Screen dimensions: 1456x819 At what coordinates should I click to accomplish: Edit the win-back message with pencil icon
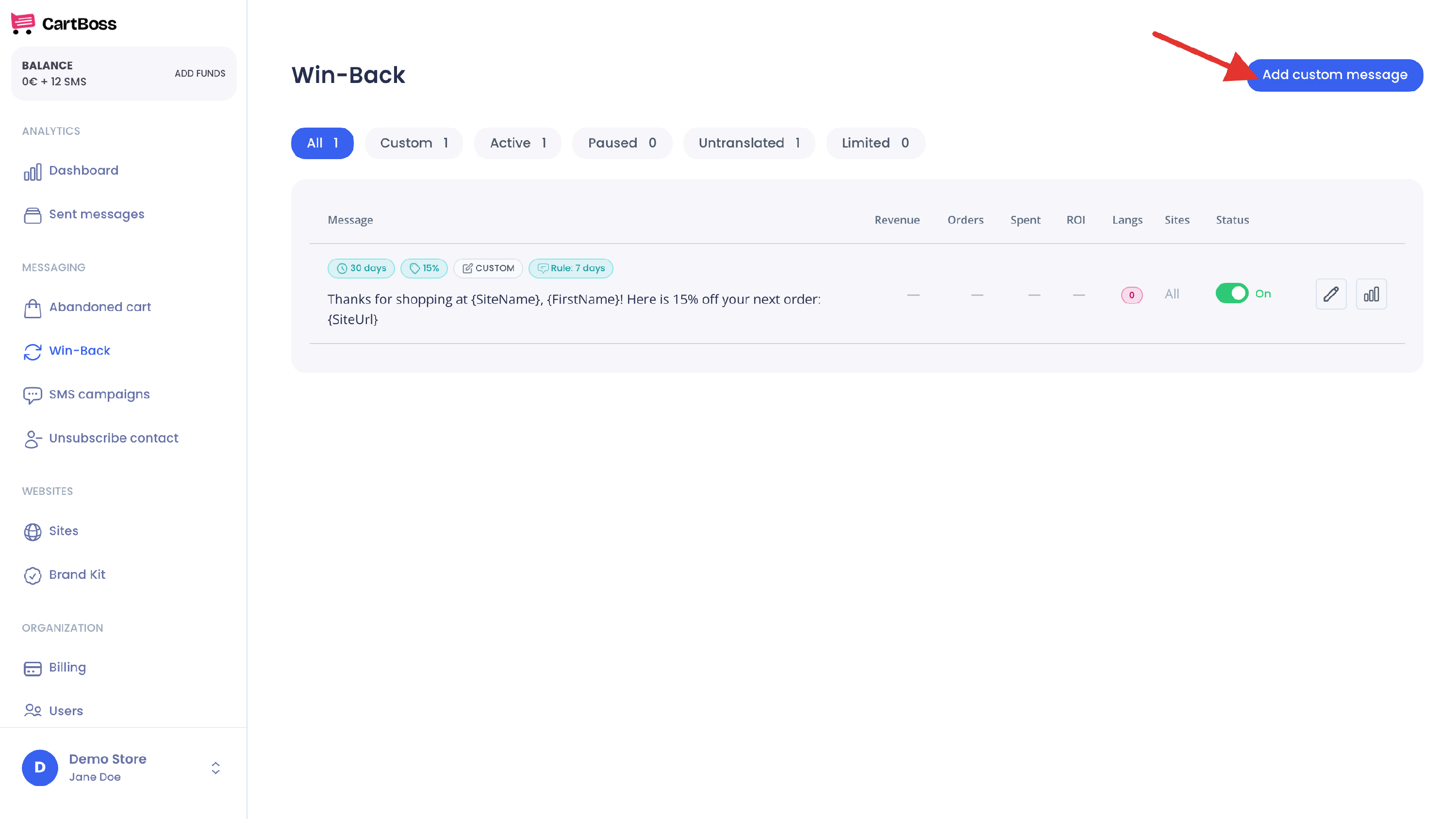point(1330,294)
